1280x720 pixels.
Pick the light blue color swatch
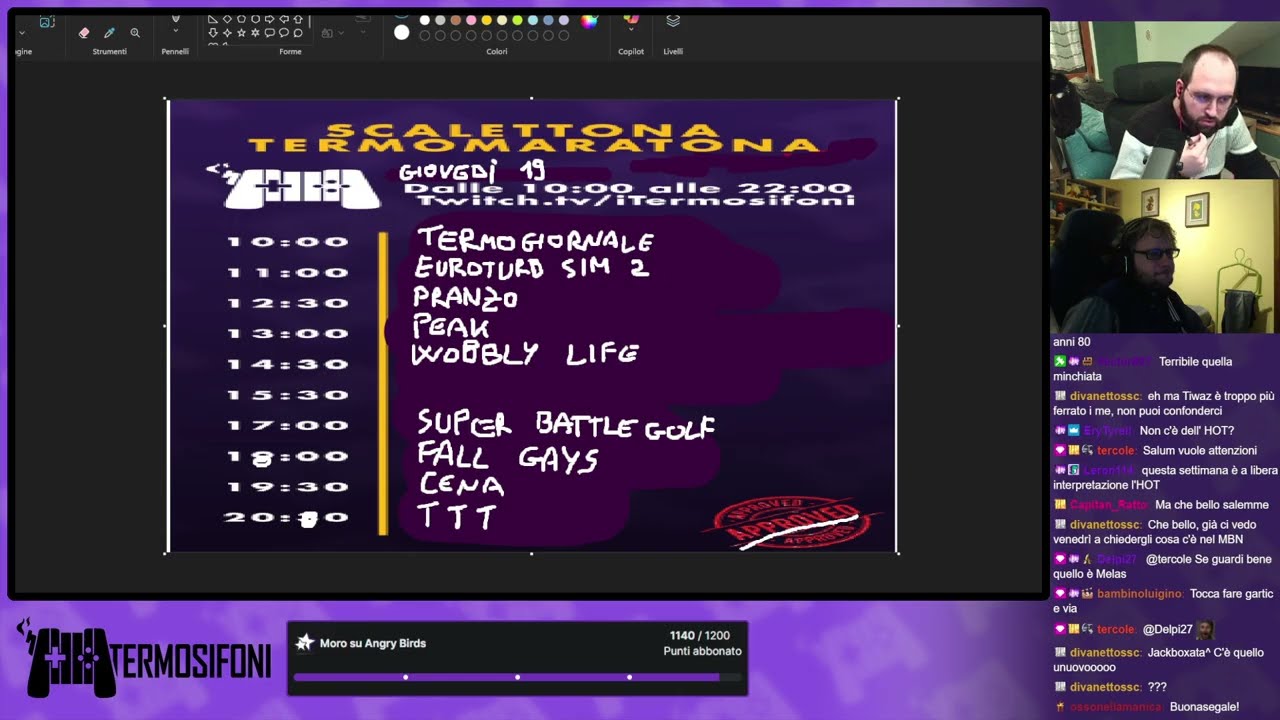pos(533,20)
